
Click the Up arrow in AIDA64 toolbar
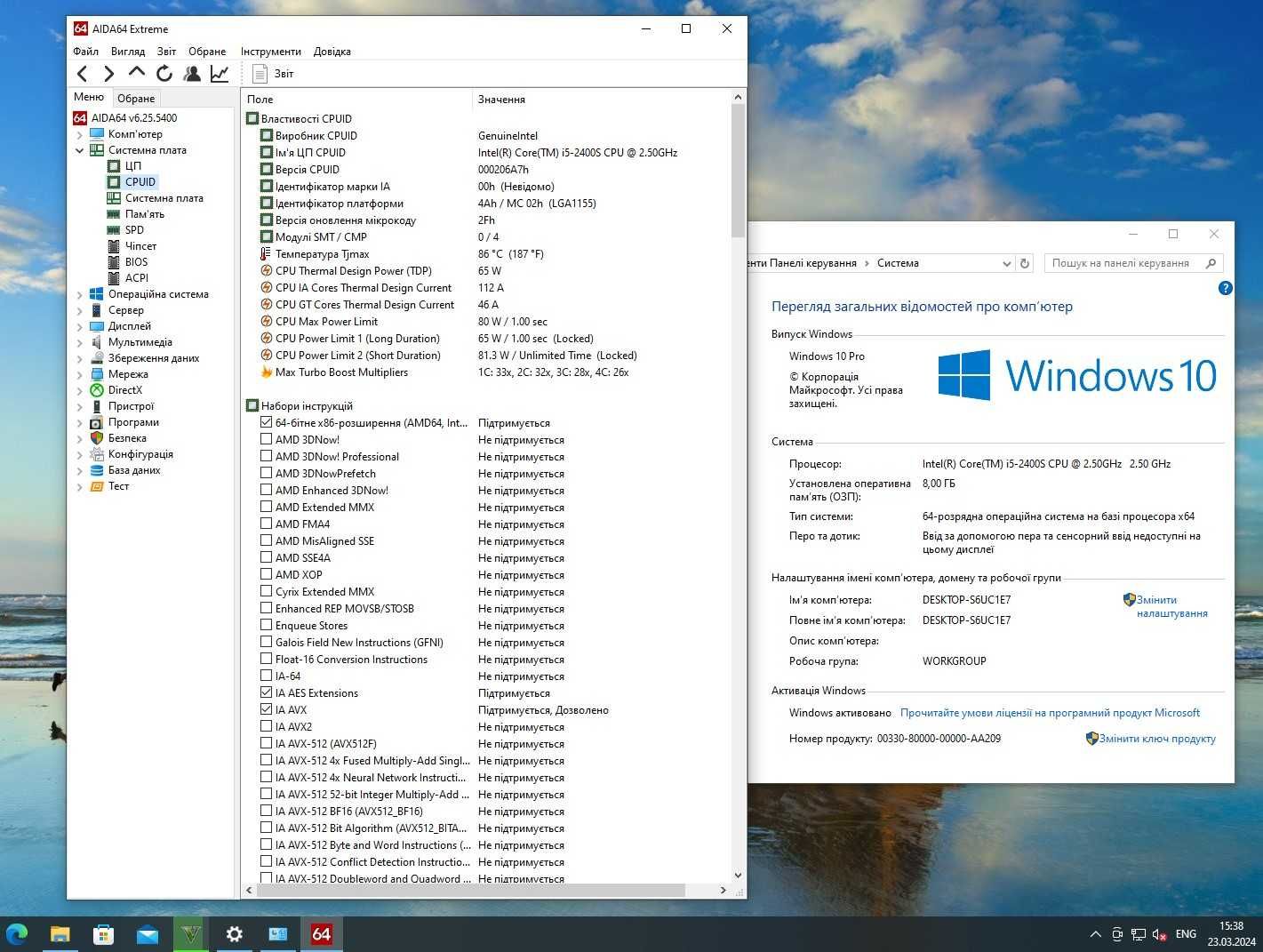[136, 73]
